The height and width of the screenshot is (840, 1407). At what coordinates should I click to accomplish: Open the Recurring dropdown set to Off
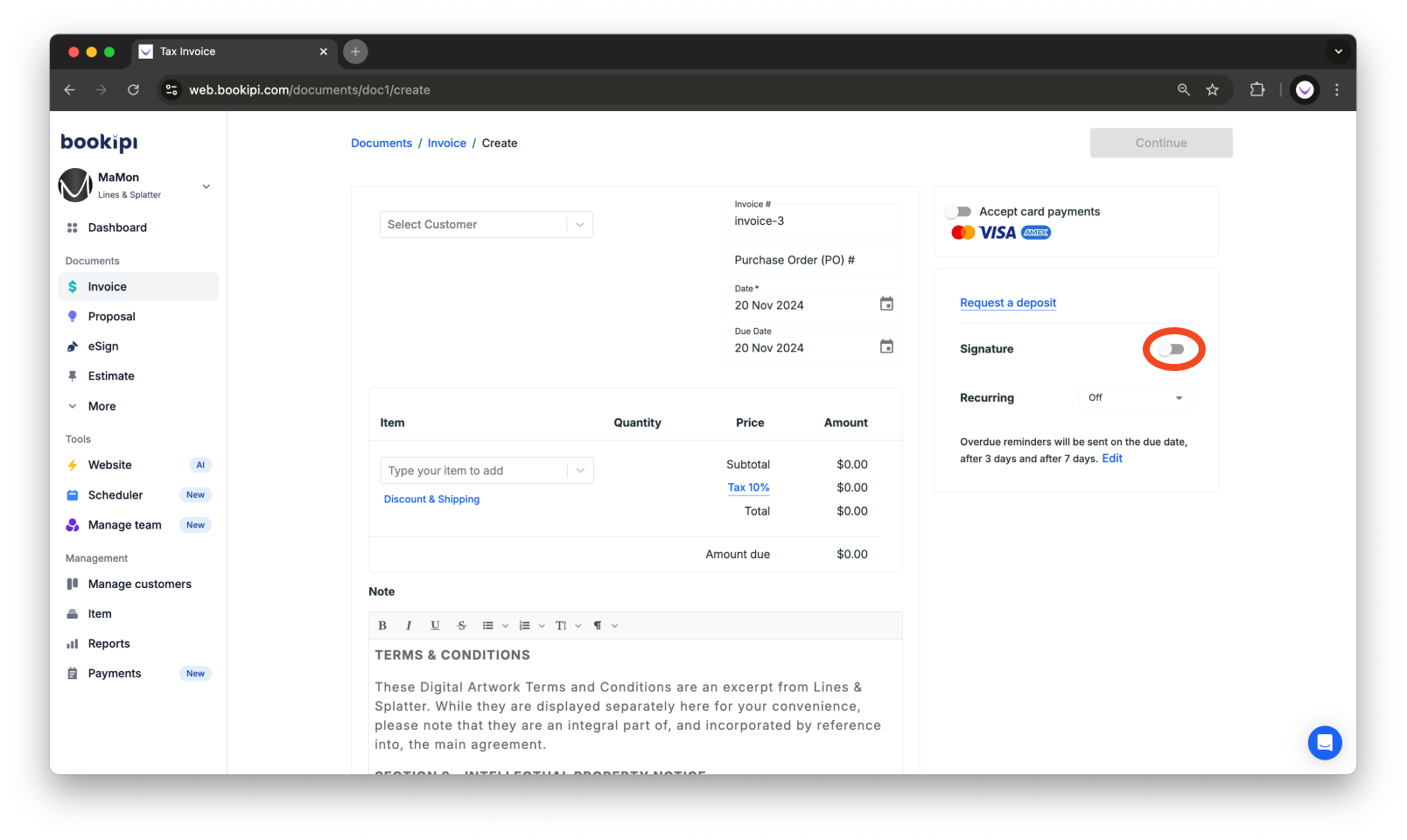pos(1134,397)
